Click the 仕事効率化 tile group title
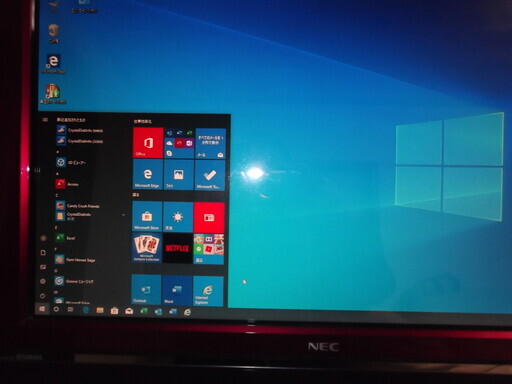512x384 pixels. coord(143,121)
